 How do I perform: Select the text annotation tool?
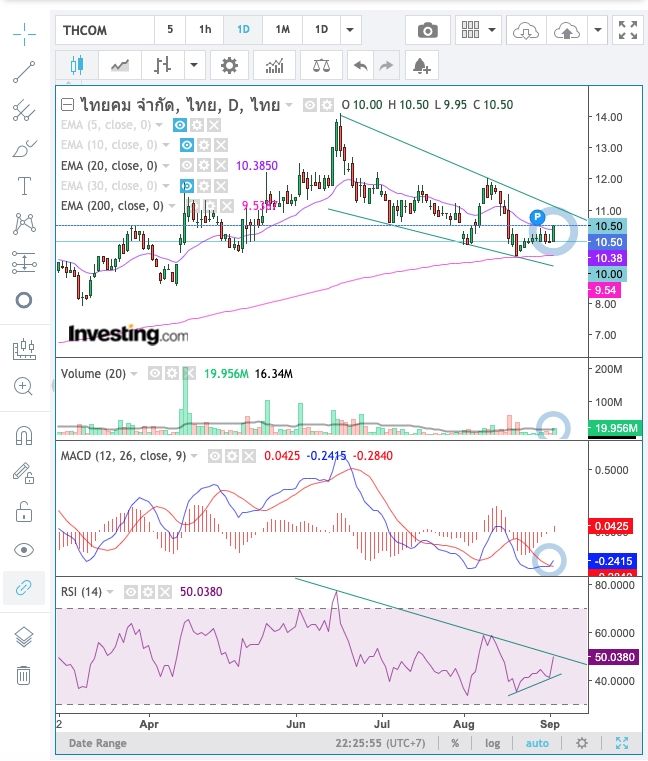(25, 186)
